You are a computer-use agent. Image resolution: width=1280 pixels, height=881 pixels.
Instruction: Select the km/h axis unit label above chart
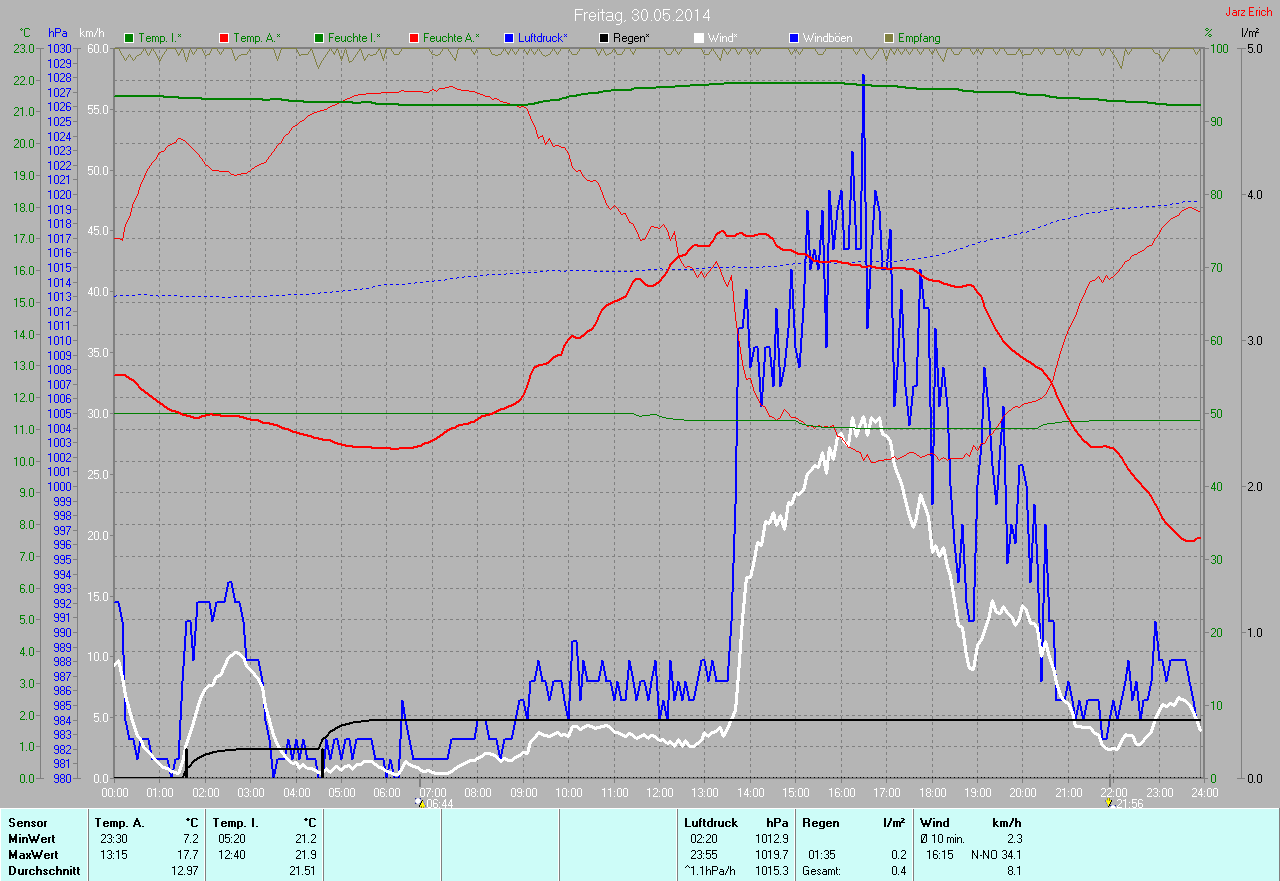tap(90, 33)
